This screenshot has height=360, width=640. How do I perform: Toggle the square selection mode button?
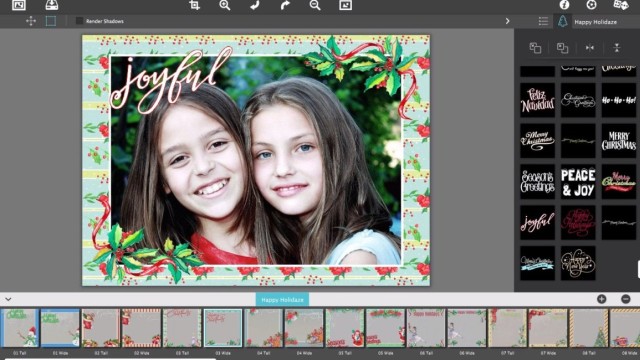(x=51, y=21)
